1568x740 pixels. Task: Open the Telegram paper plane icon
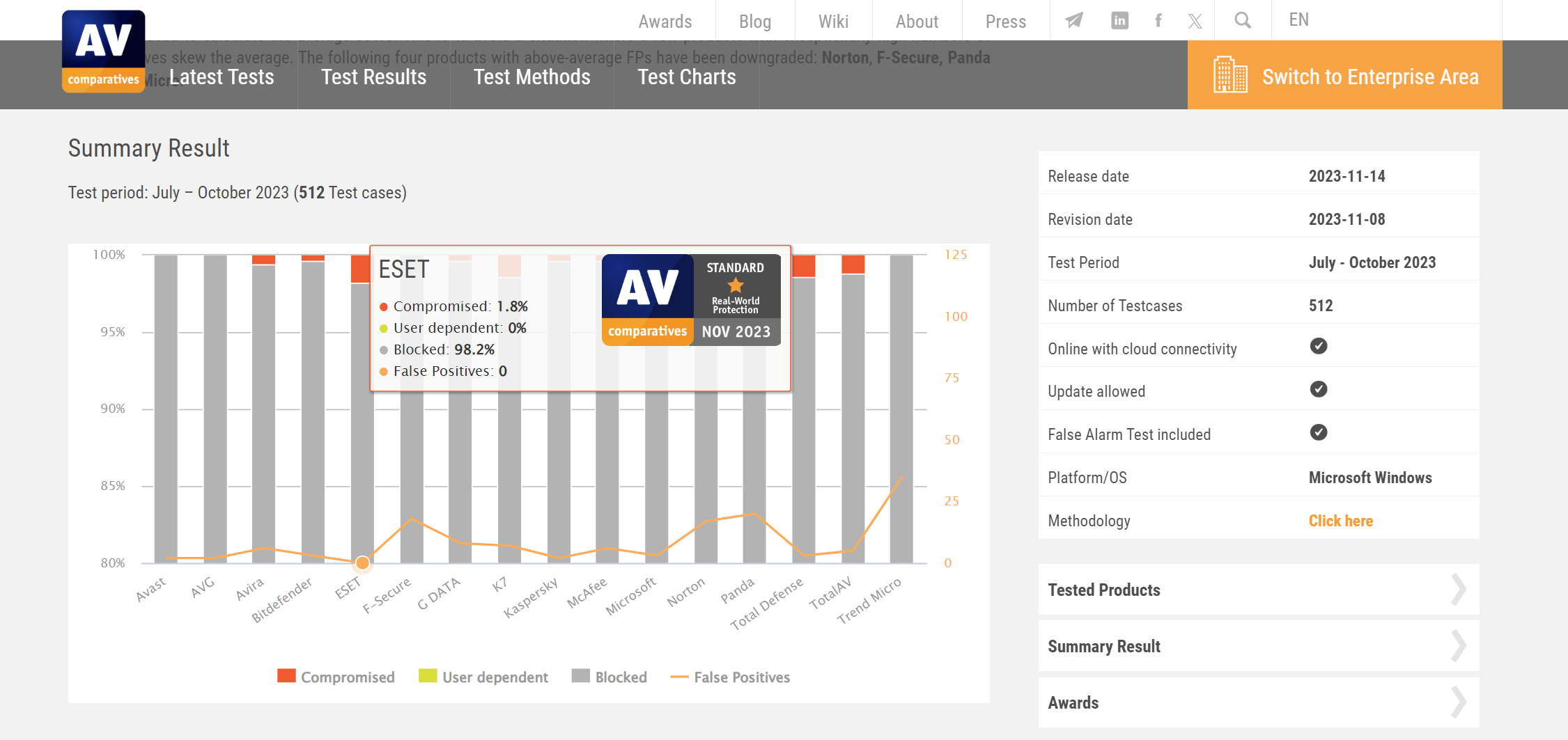coord(1074,20)
